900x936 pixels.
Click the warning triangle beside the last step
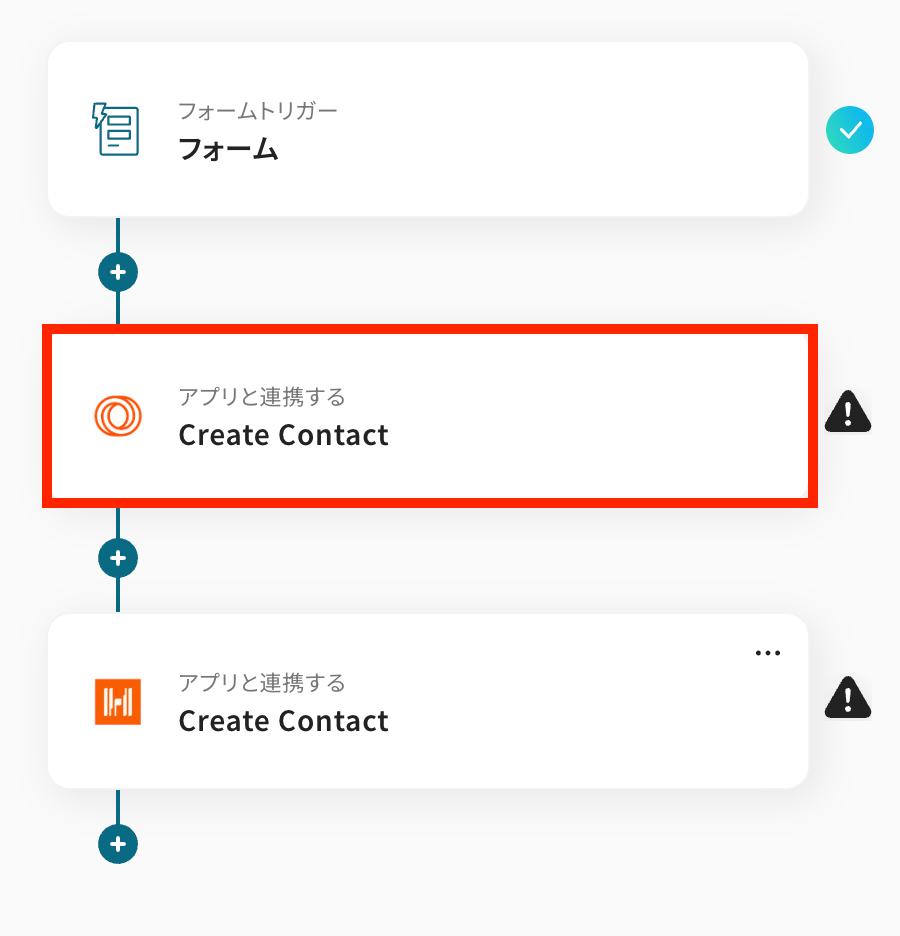coord(848,697)
